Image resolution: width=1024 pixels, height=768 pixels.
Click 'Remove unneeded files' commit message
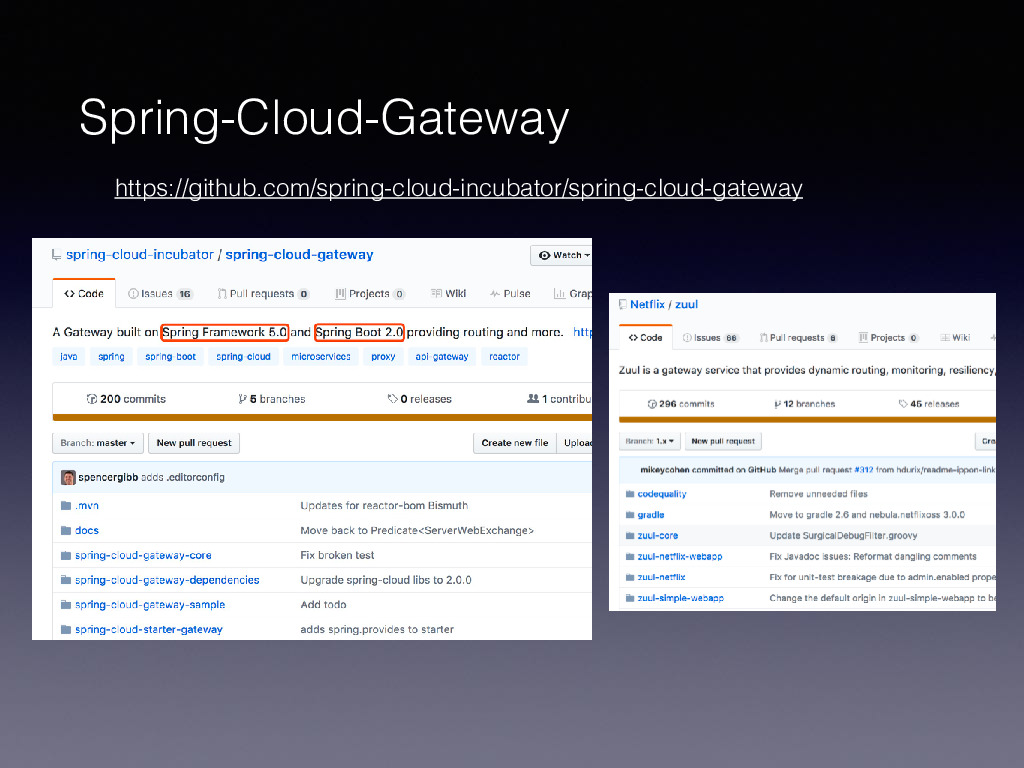(818, 494)
